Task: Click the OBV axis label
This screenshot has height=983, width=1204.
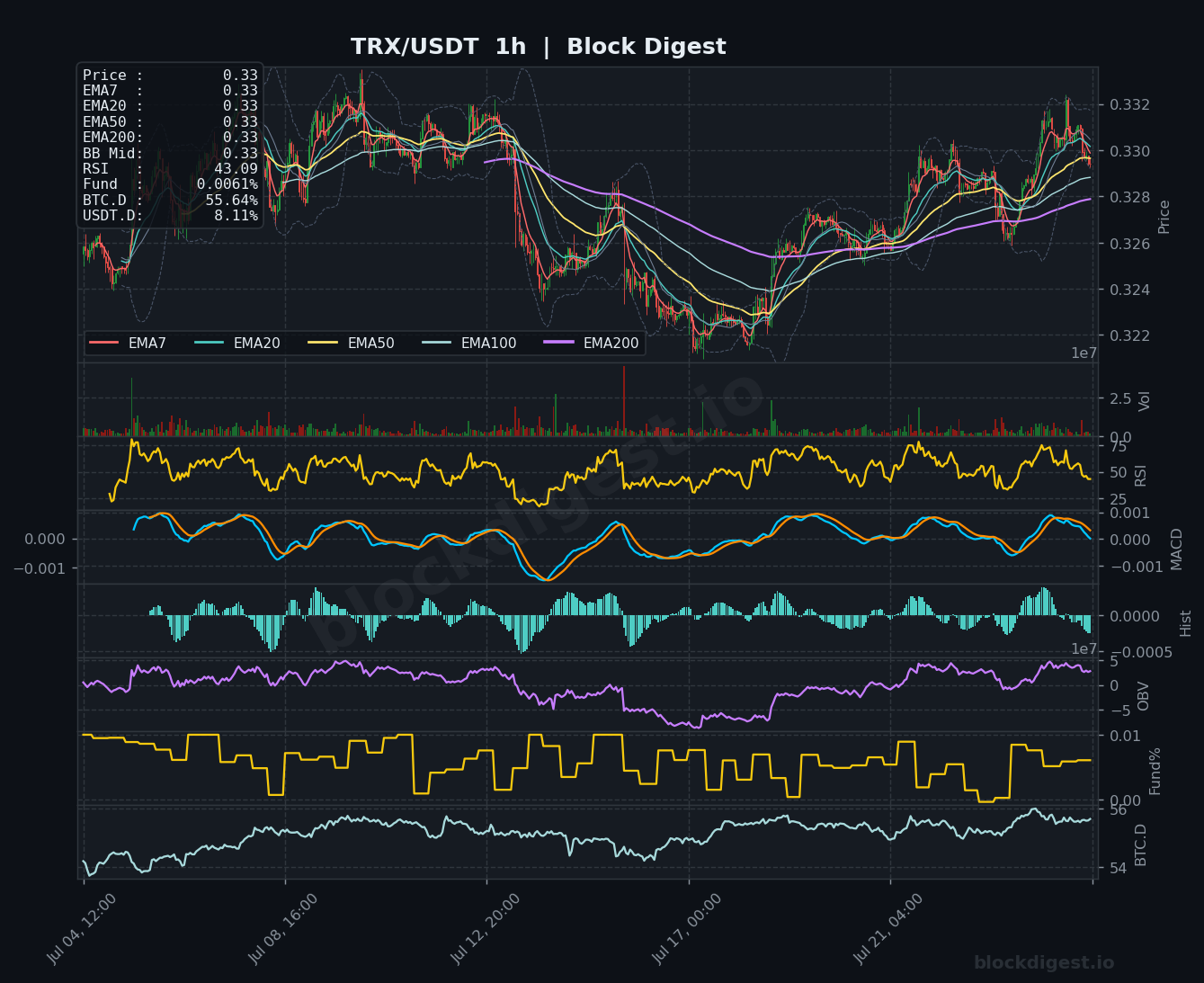Action: click(x=1144, y=696)
